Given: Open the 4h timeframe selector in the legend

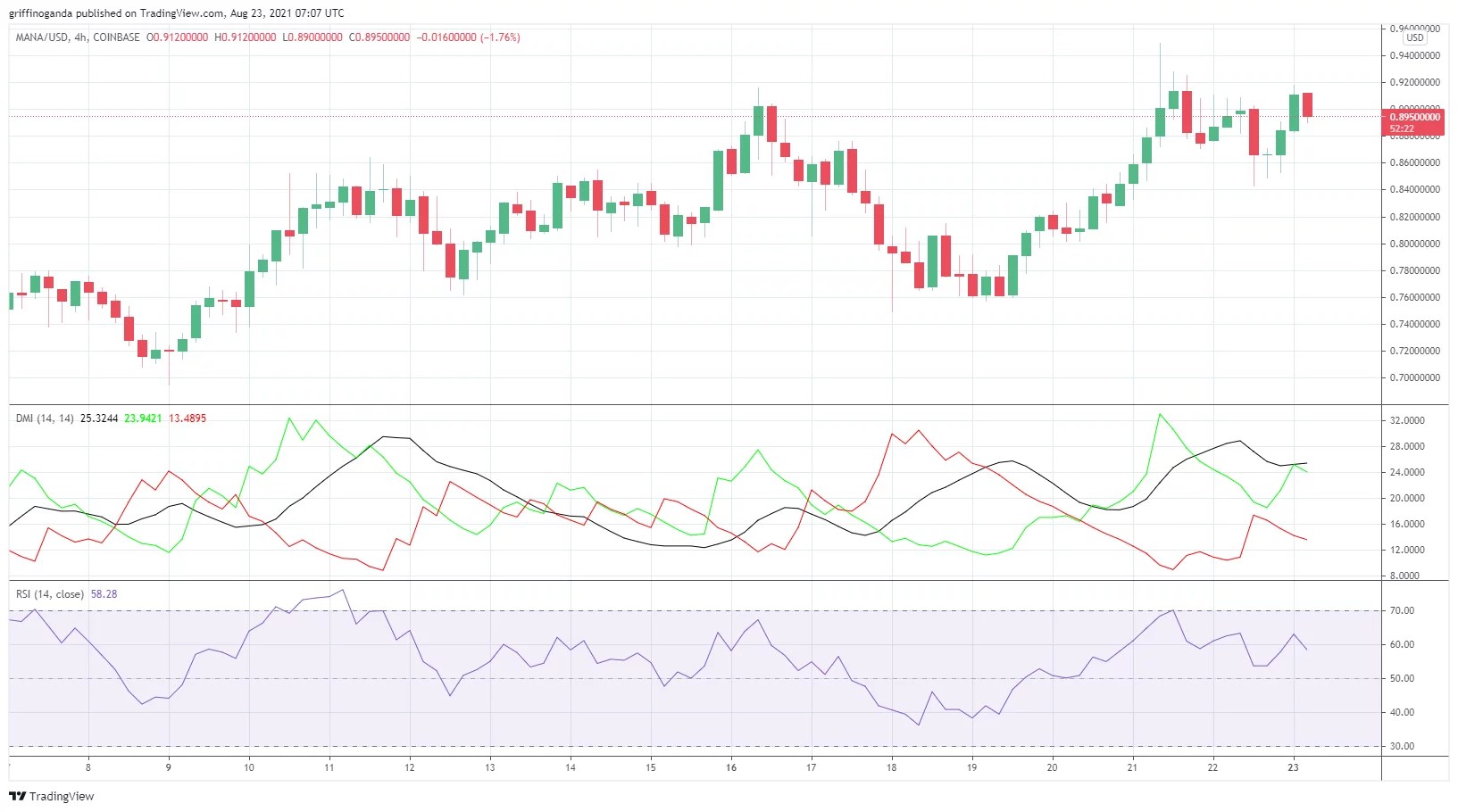Looking at the screenshot, I should tap(79, 37).
